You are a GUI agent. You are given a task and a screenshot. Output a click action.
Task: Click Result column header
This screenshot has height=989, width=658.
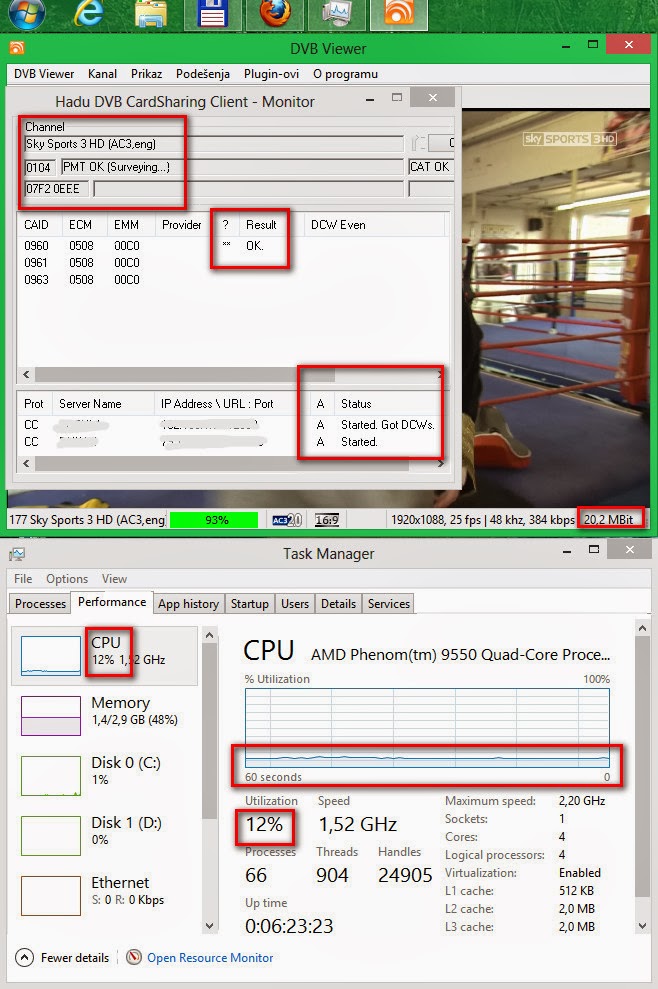click(x=261, y=225)
